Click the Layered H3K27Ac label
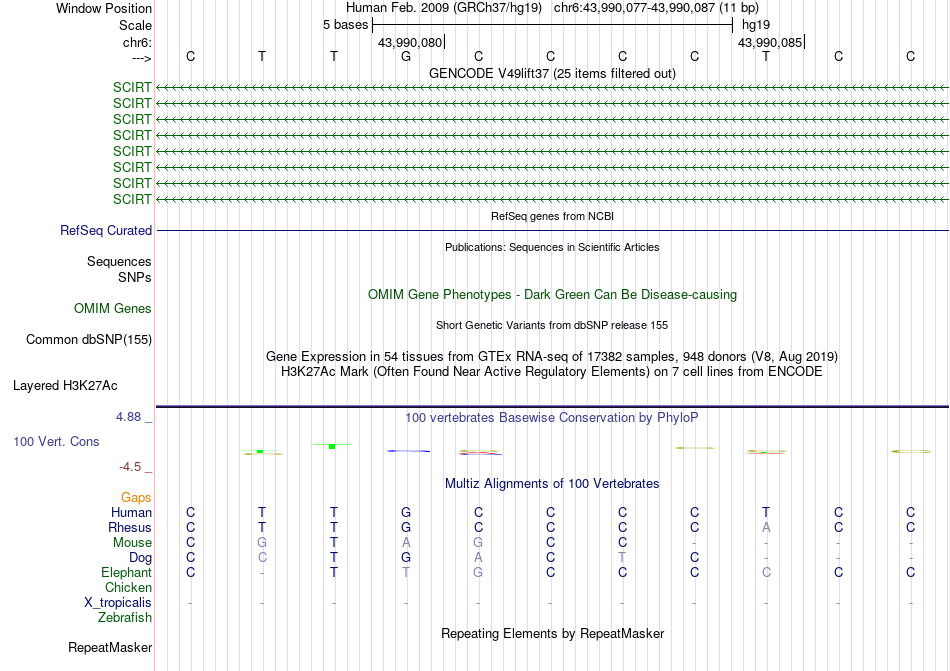 [65, 385]
